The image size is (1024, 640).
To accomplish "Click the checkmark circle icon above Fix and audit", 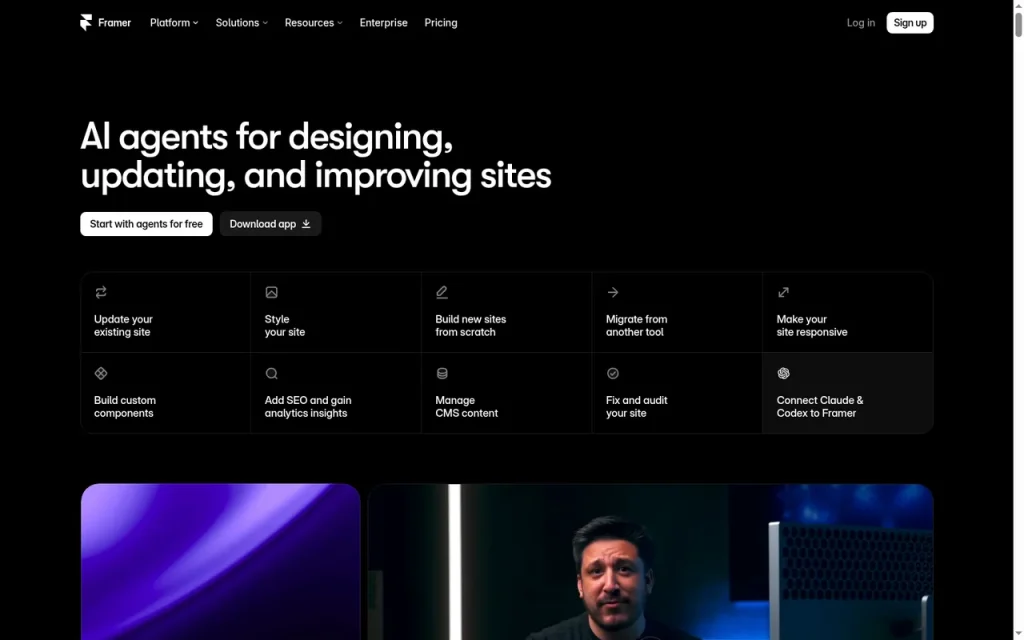I will tap(613, 373).
